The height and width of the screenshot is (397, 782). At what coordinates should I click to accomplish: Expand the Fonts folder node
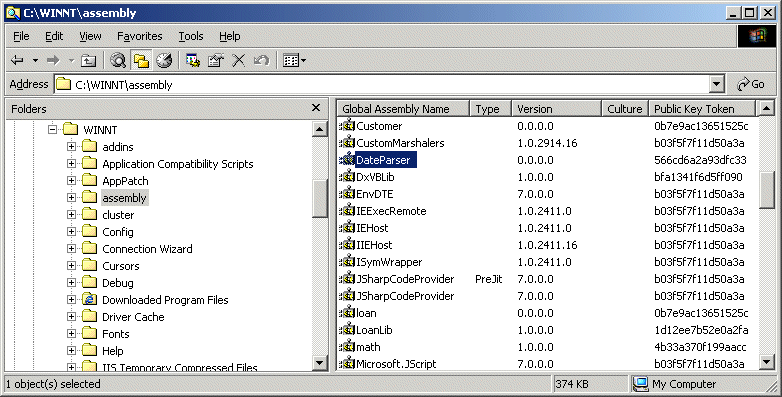[x=71, y=334]
